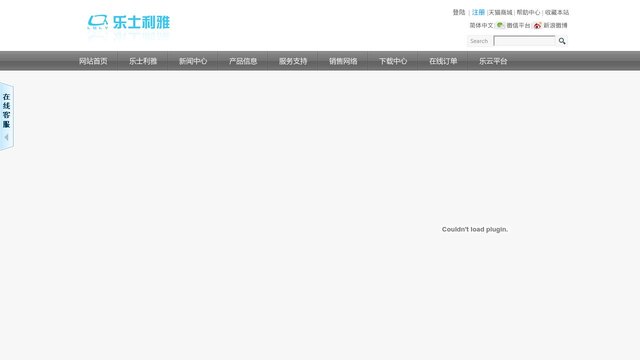Focus the Search input field
The width and height of the screenshot is (640, 360).
tap(524, 41)
